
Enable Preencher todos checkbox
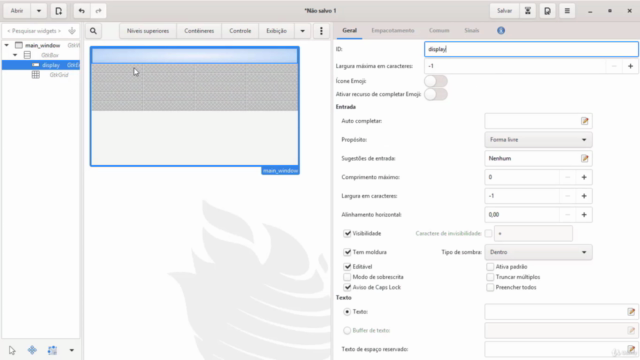pyautogui.click(x=490, y=287)
